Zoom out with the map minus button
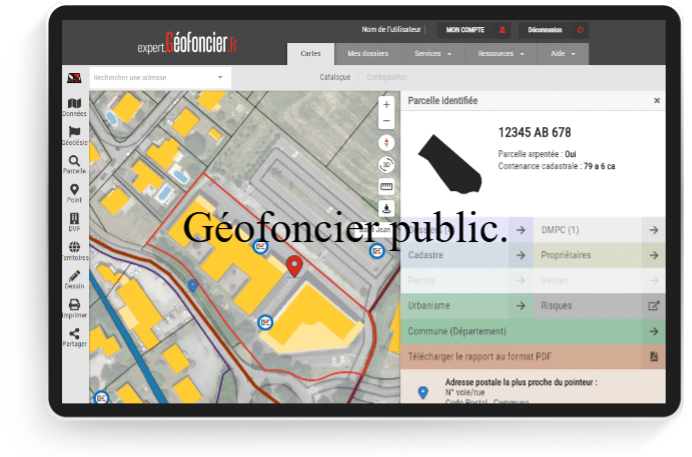The height and width of the screenshot is (457, 692). 386,120
